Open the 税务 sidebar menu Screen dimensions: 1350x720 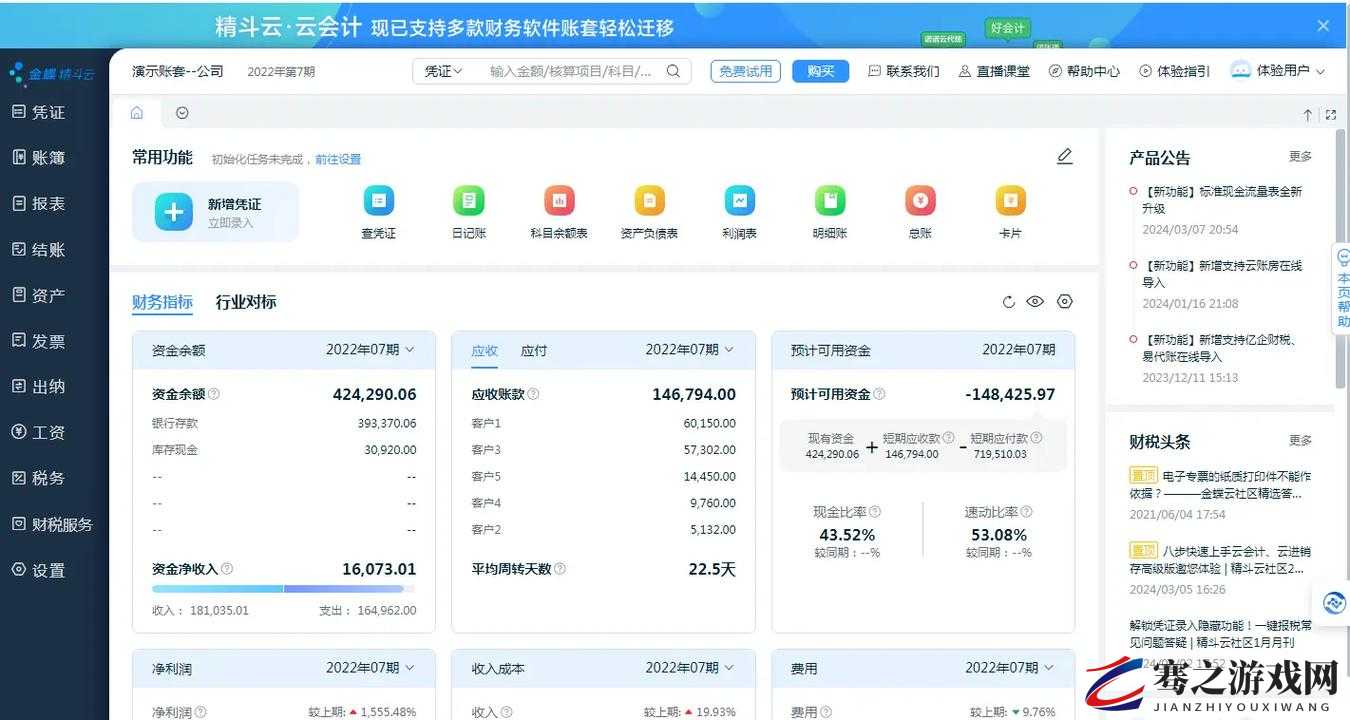pyautogui.click(x=39, y=478)
